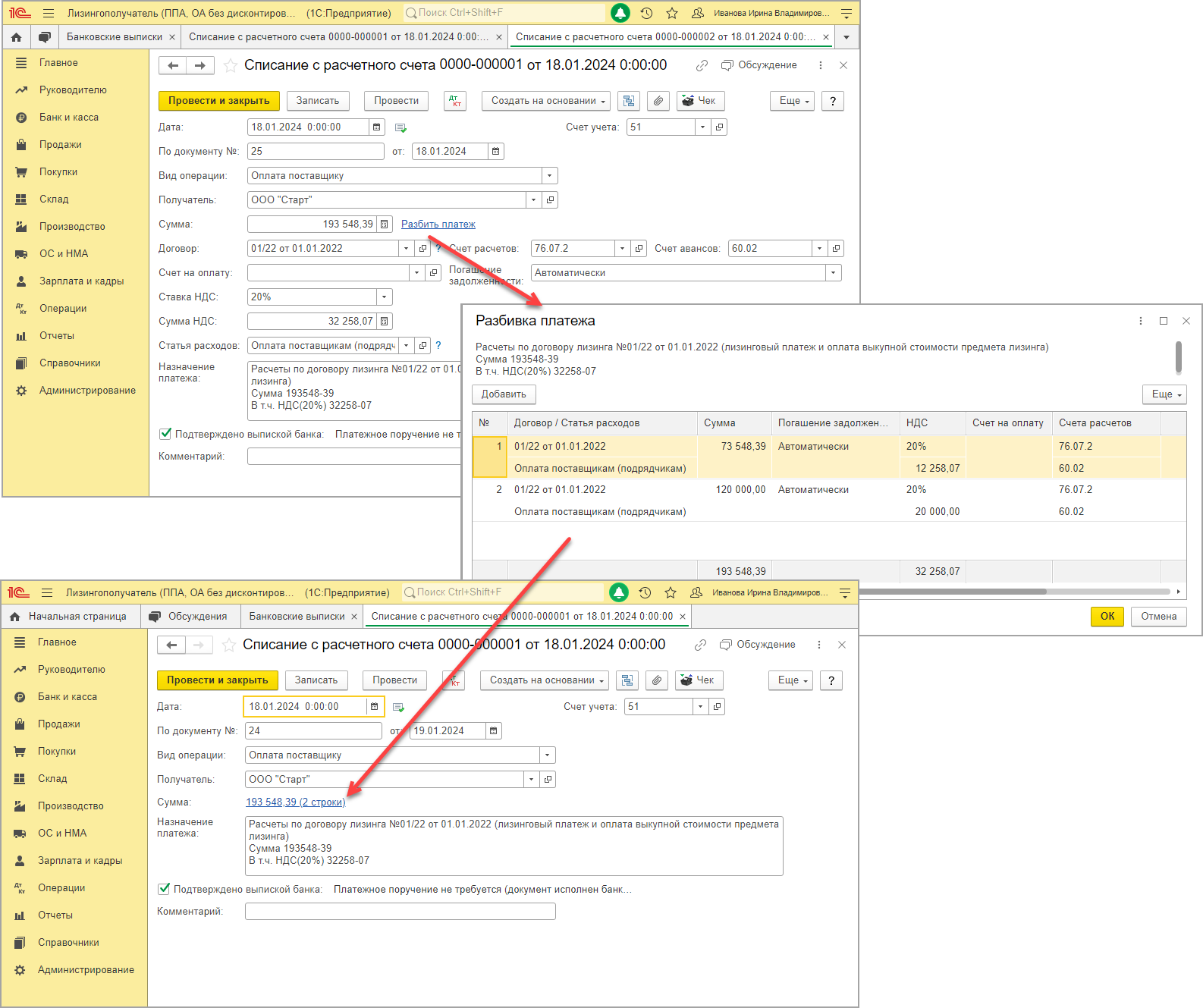The height and width of the screenshot is (1008, 1203).
Task: Open Обсуждение in bottom window header
Action: point(758,645)
